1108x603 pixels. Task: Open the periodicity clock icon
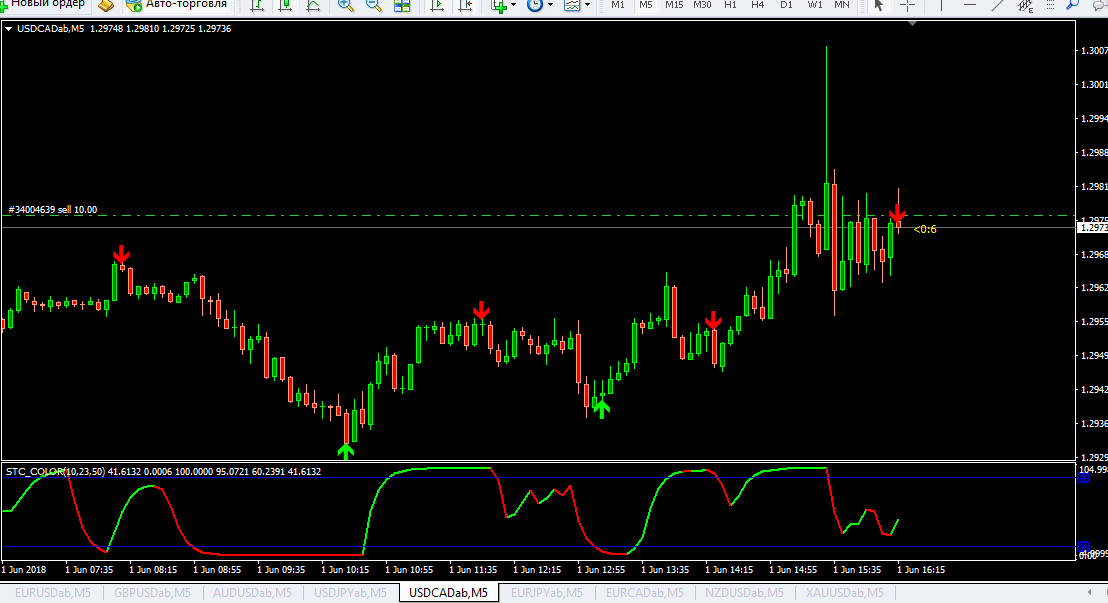[x=535, y=6]
